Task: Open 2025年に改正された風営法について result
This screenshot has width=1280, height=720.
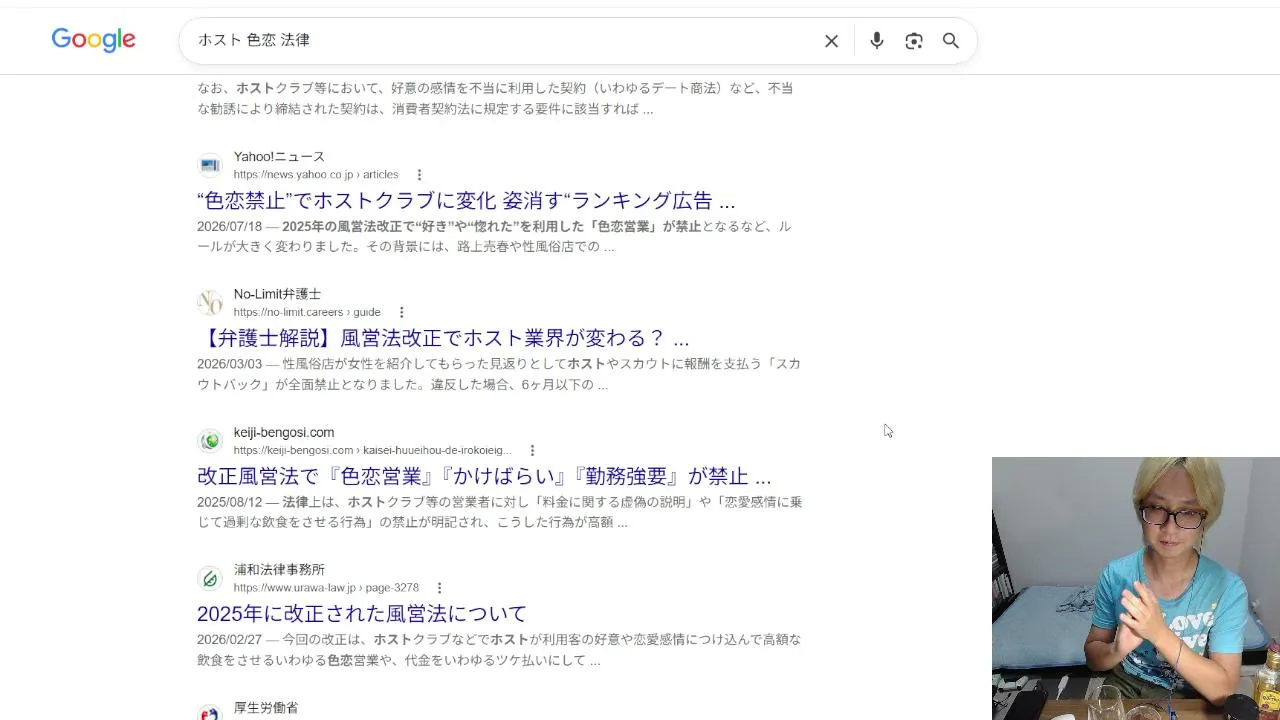Action: (362, 613)
